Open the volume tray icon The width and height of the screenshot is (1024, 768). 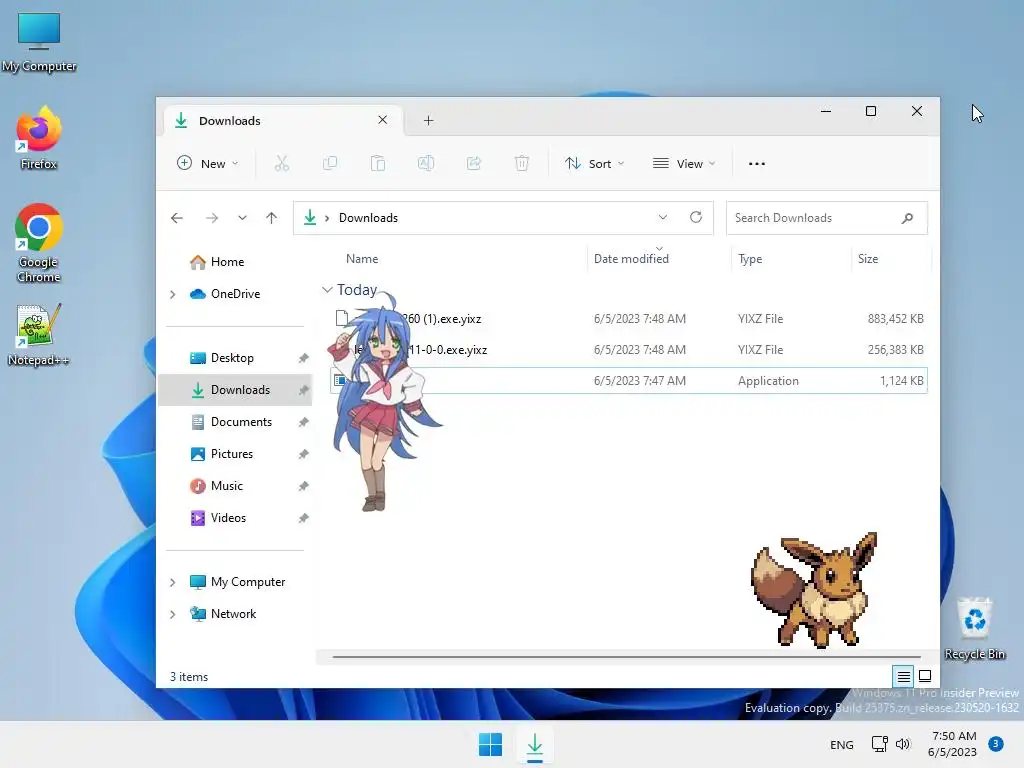pyautogui.click(x=903, y=744)
